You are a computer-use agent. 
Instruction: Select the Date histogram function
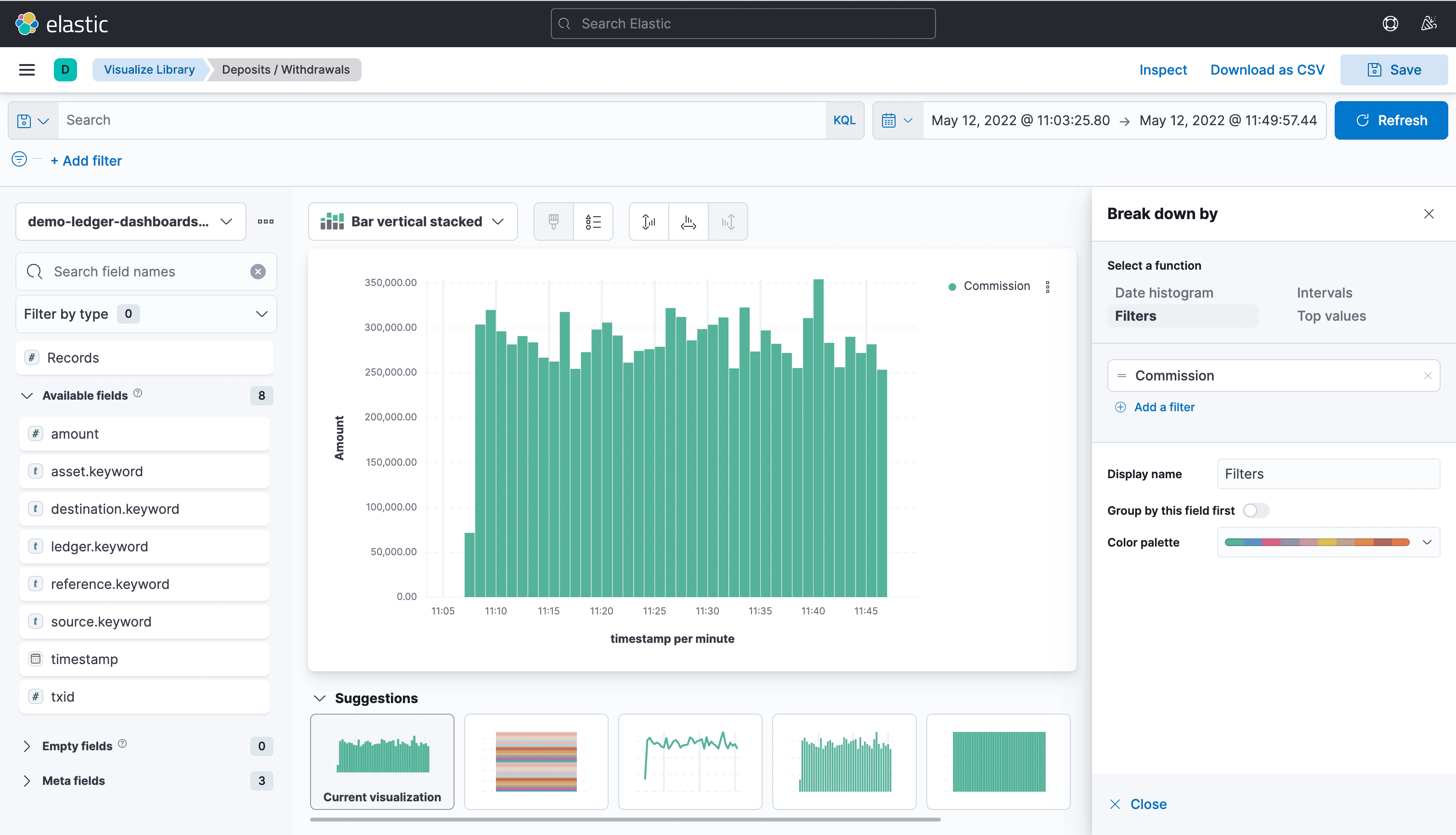coord(1164,292)
